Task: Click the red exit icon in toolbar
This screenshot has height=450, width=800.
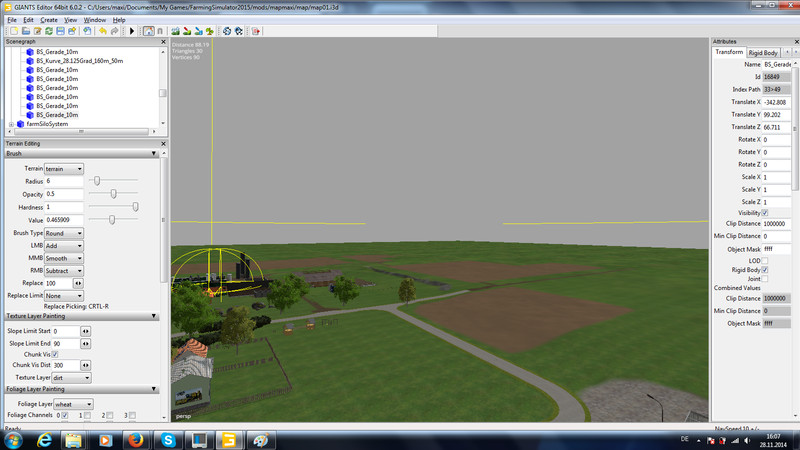Action: (257, 31)
